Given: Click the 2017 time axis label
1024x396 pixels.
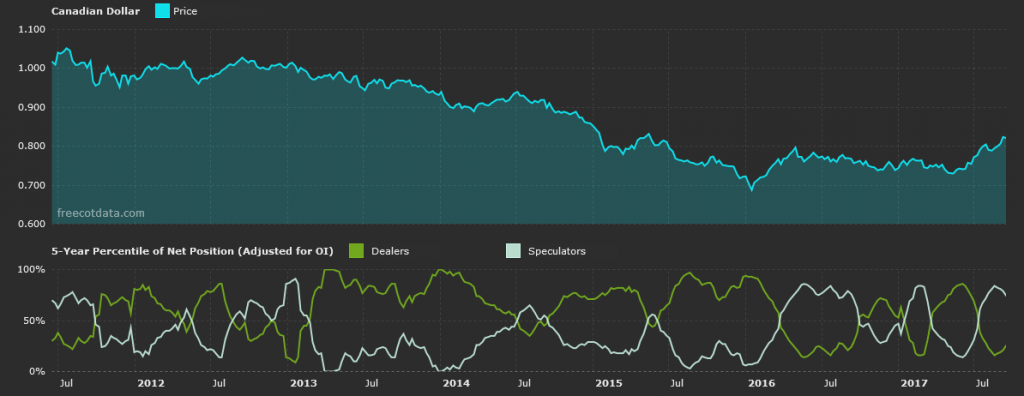Looking at the screenshot, I should point(914,383).
